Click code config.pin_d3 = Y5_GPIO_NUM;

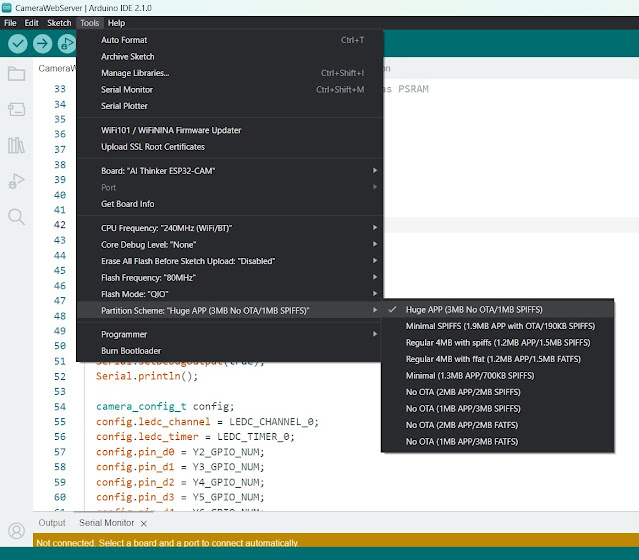180,497
